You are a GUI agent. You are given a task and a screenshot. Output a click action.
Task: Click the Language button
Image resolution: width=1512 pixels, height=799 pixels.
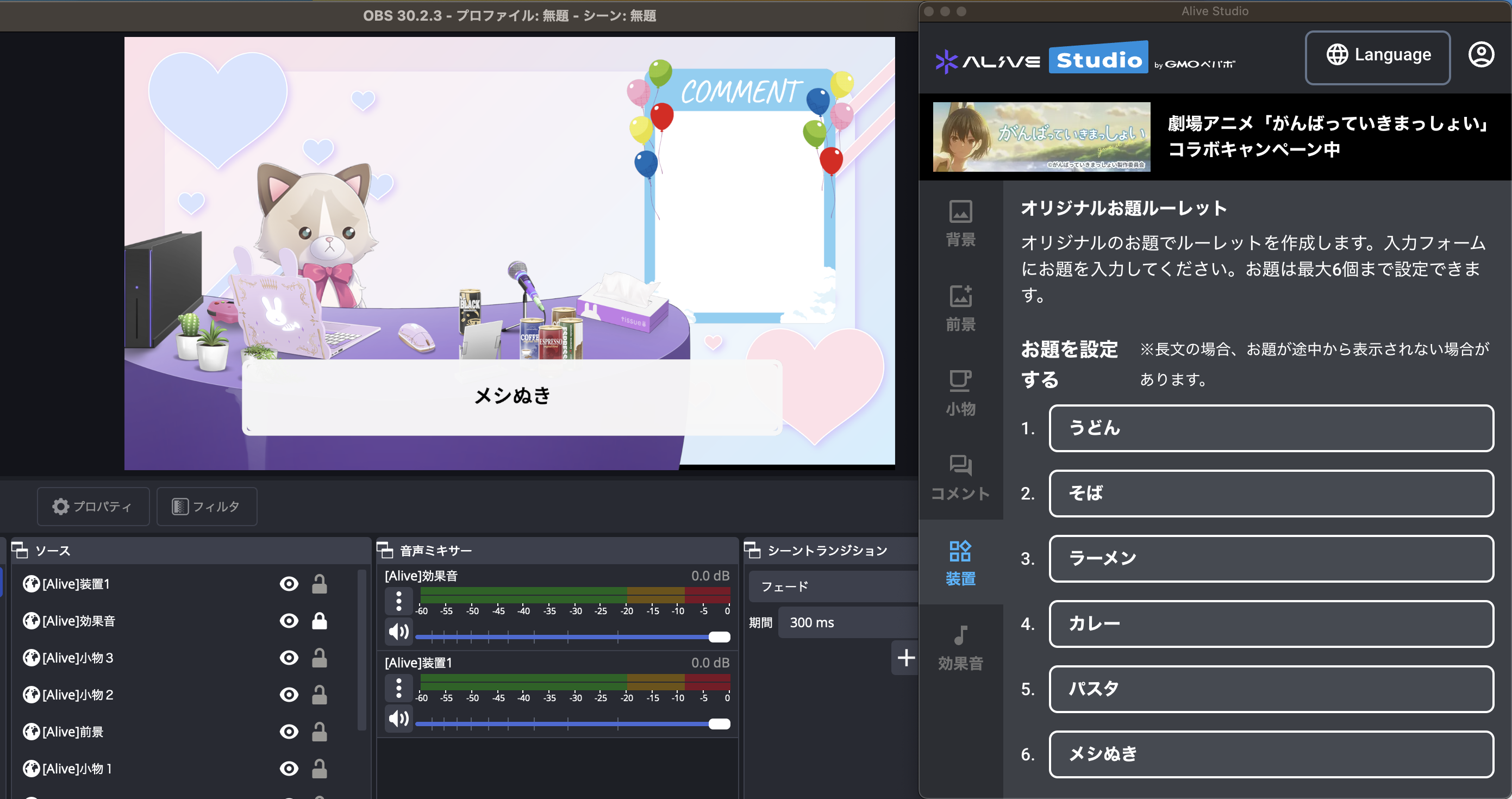pos(1378,56)
